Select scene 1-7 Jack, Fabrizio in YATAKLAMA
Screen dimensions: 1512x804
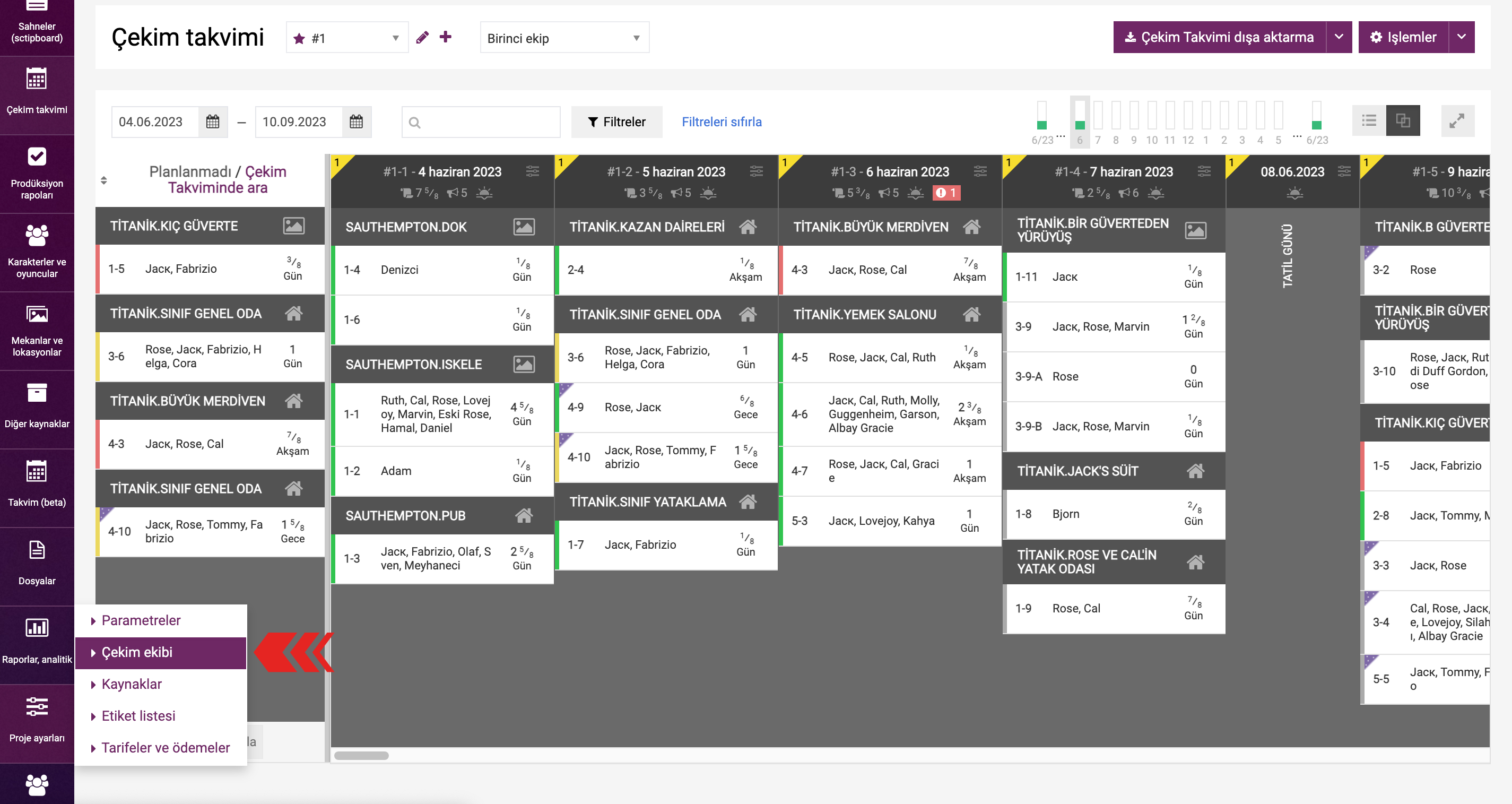[x=667, y=544]
